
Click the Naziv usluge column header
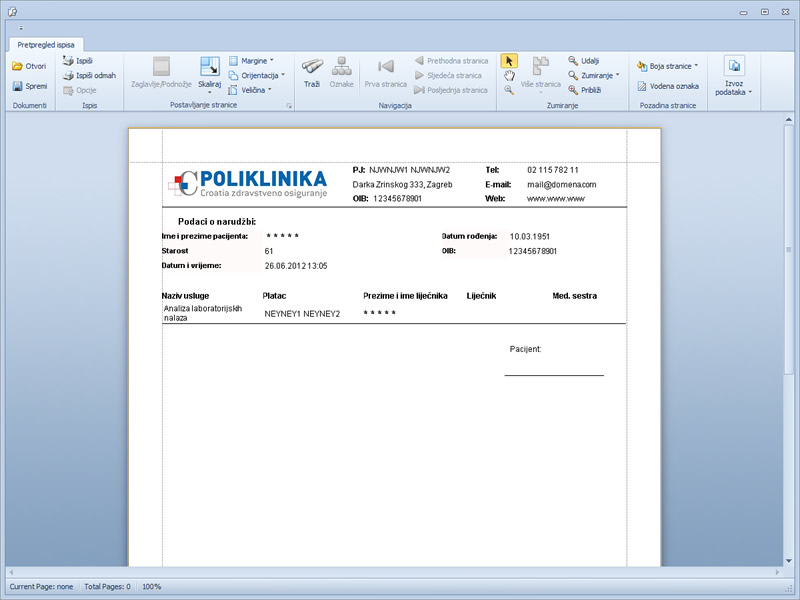(x=185, y=296)
